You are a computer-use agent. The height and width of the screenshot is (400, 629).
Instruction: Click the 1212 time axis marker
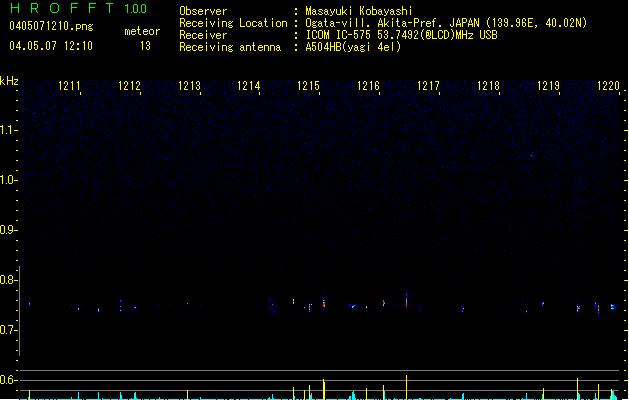point(130,86)
